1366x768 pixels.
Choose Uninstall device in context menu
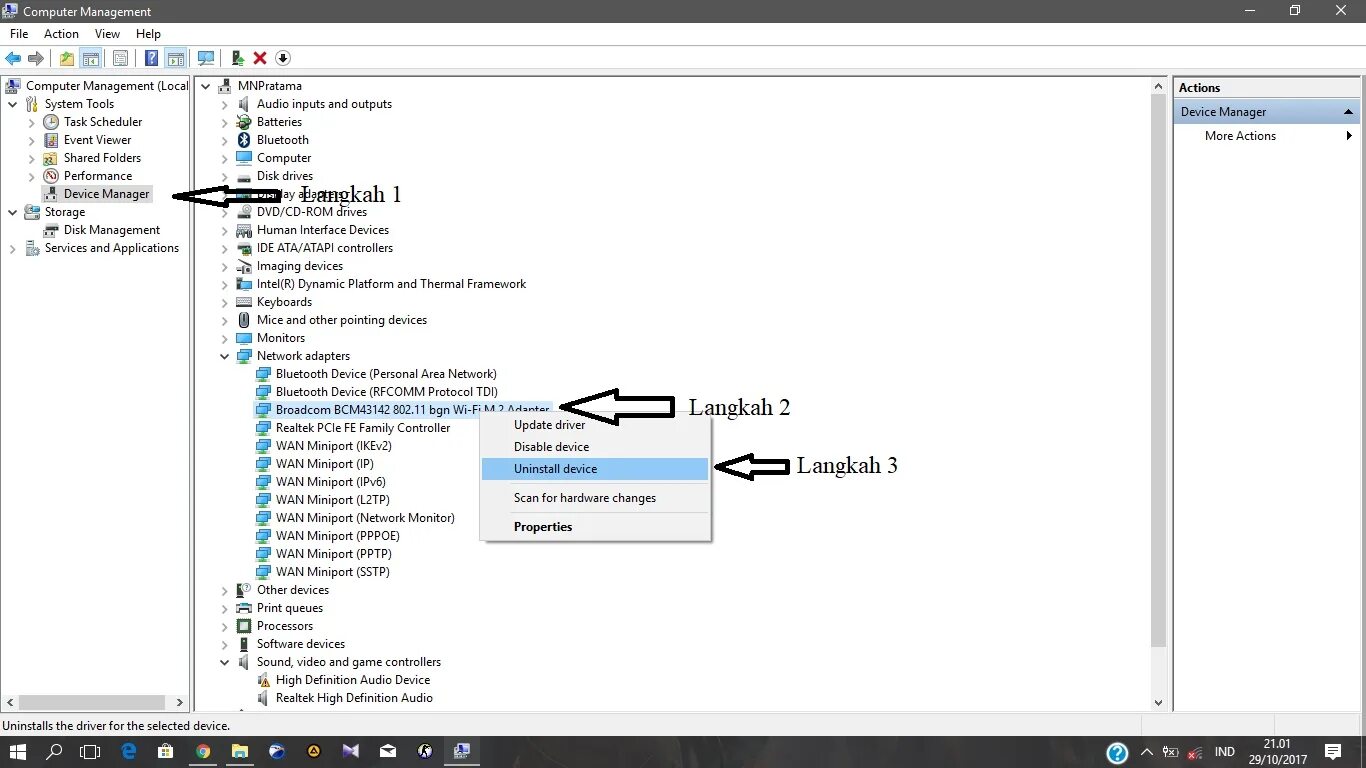point(595,469)
